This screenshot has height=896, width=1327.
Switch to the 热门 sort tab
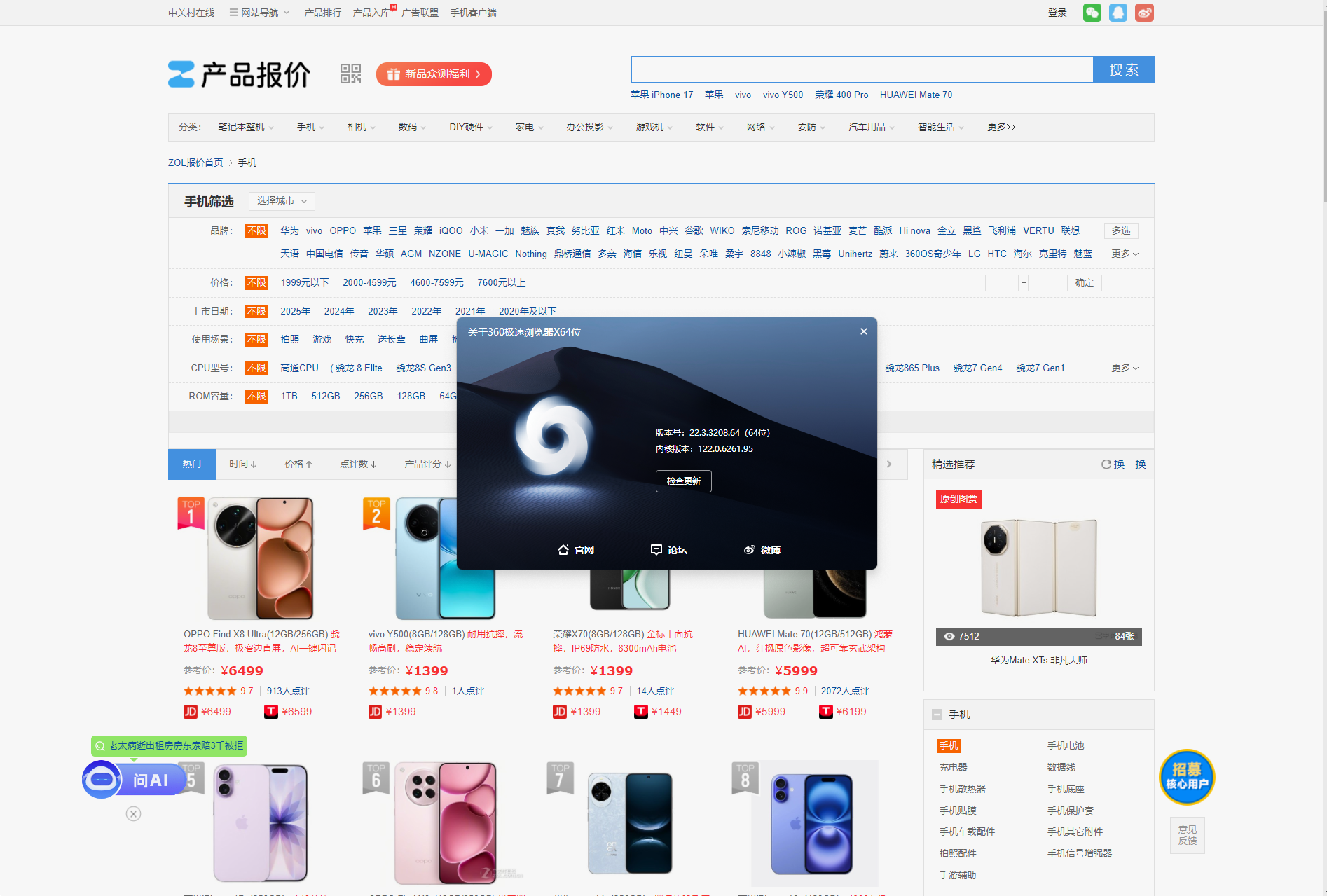click(x=191, y=464)
